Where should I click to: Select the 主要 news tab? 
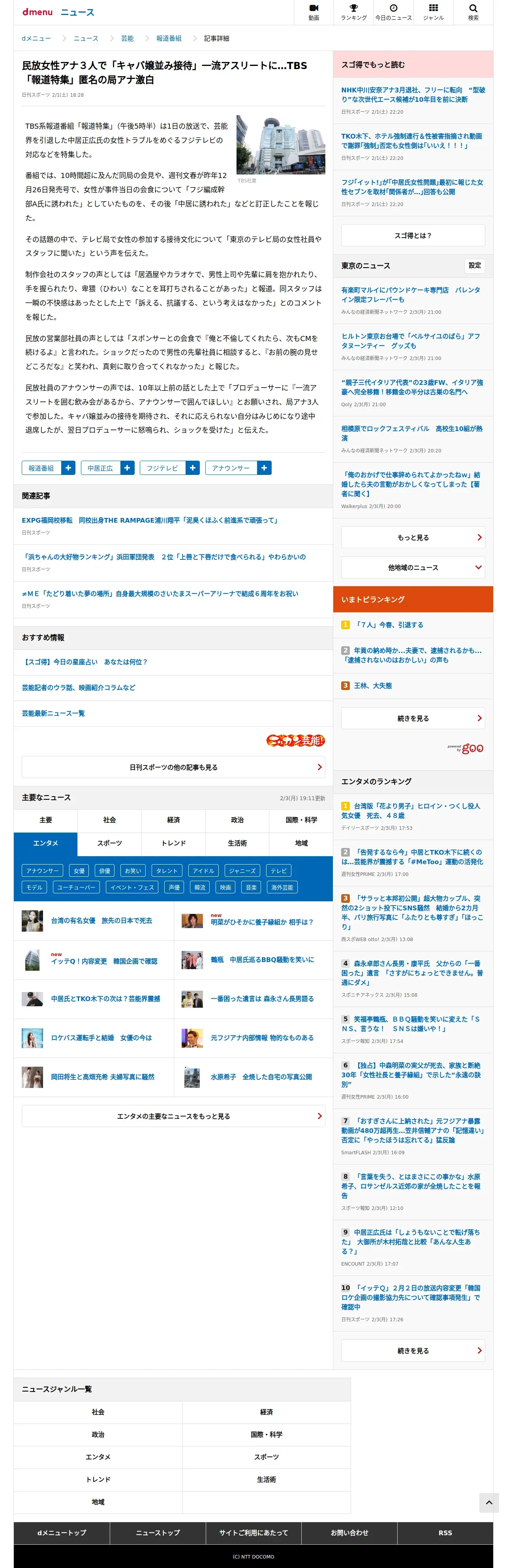[x=46, y=820]
